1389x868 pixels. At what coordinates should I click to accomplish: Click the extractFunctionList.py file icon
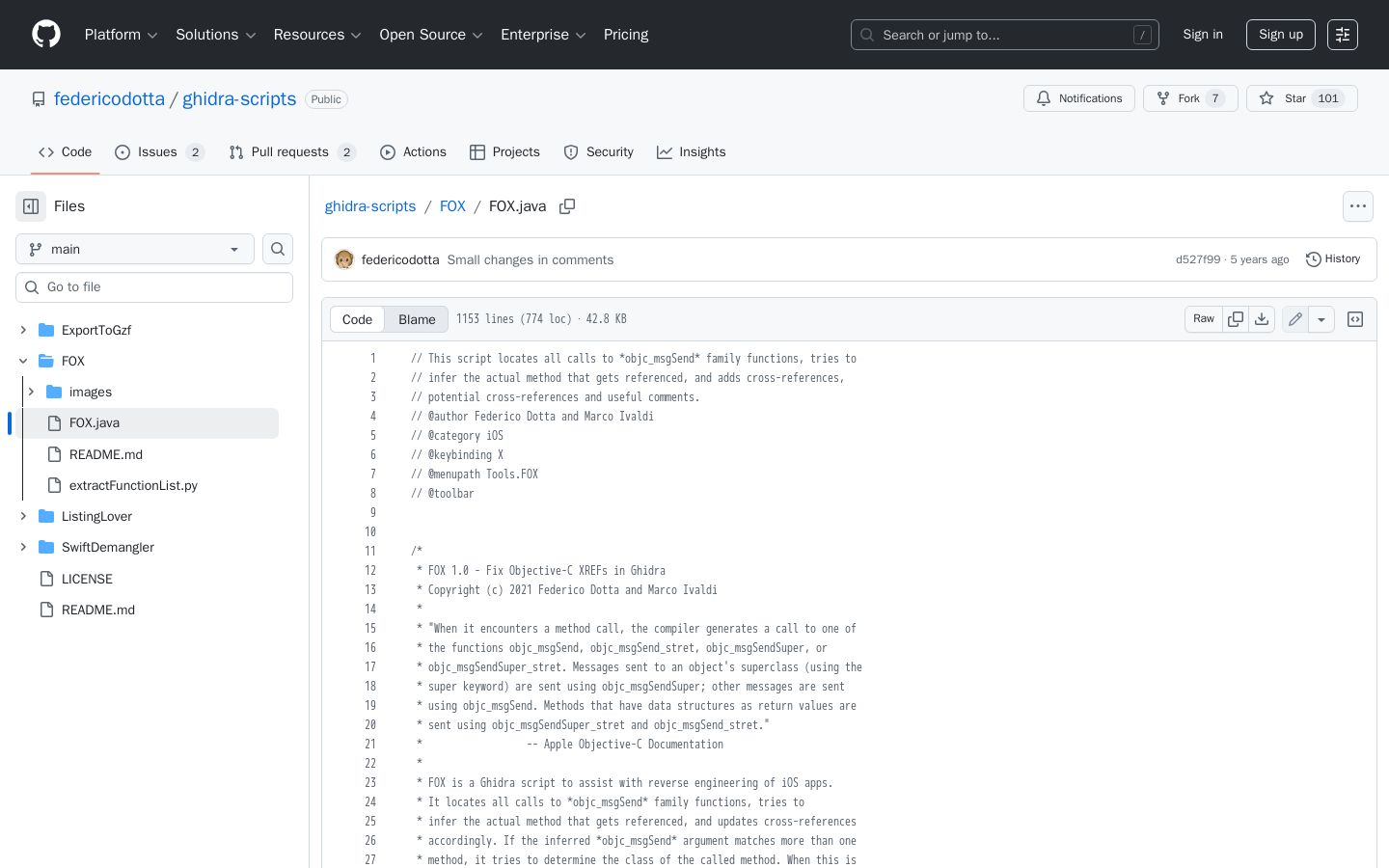click(54, 485)
